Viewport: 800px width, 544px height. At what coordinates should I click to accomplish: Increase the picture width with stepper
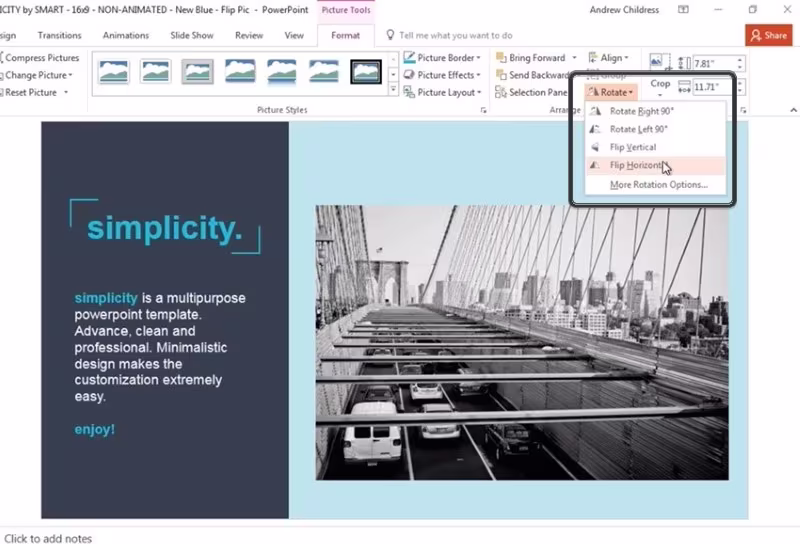coord(740,83)
